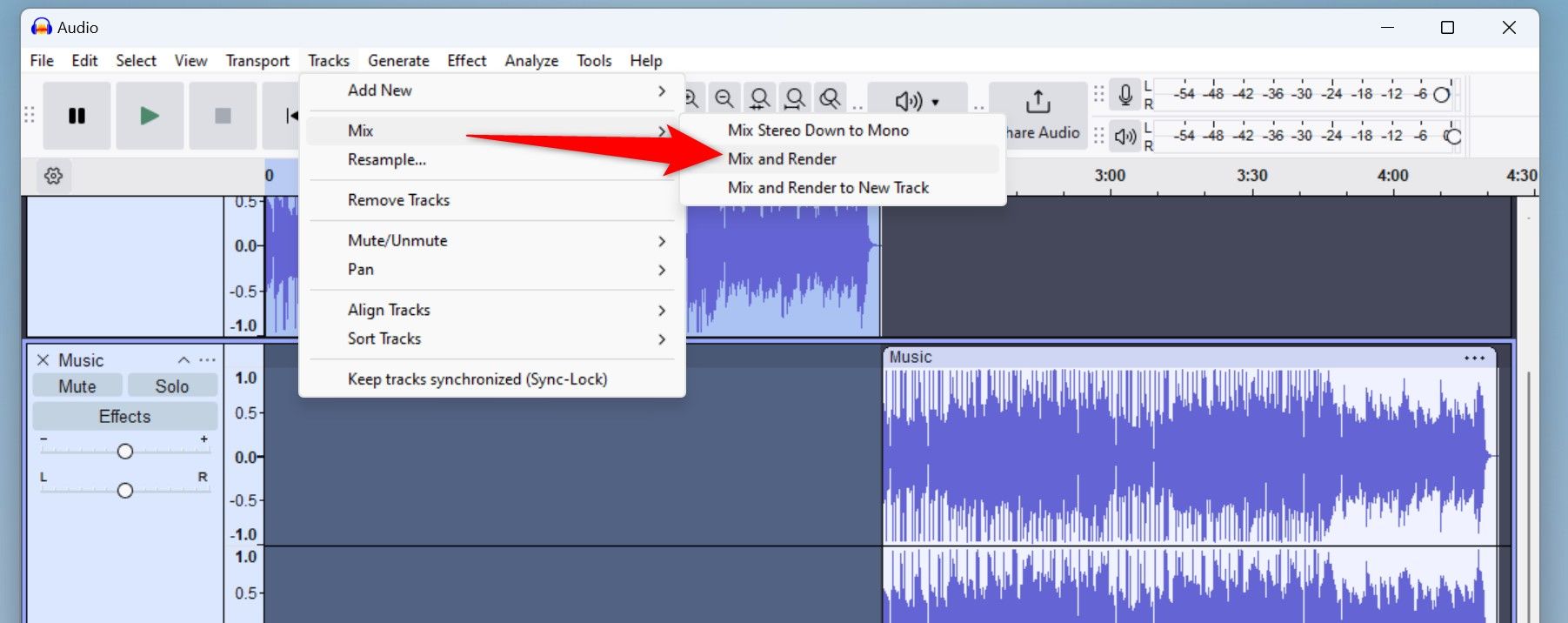The height and width of the screenshot is (623, 1568).
Task: Click the Pause button in transport toolbar
Action: tap(77, 116)
